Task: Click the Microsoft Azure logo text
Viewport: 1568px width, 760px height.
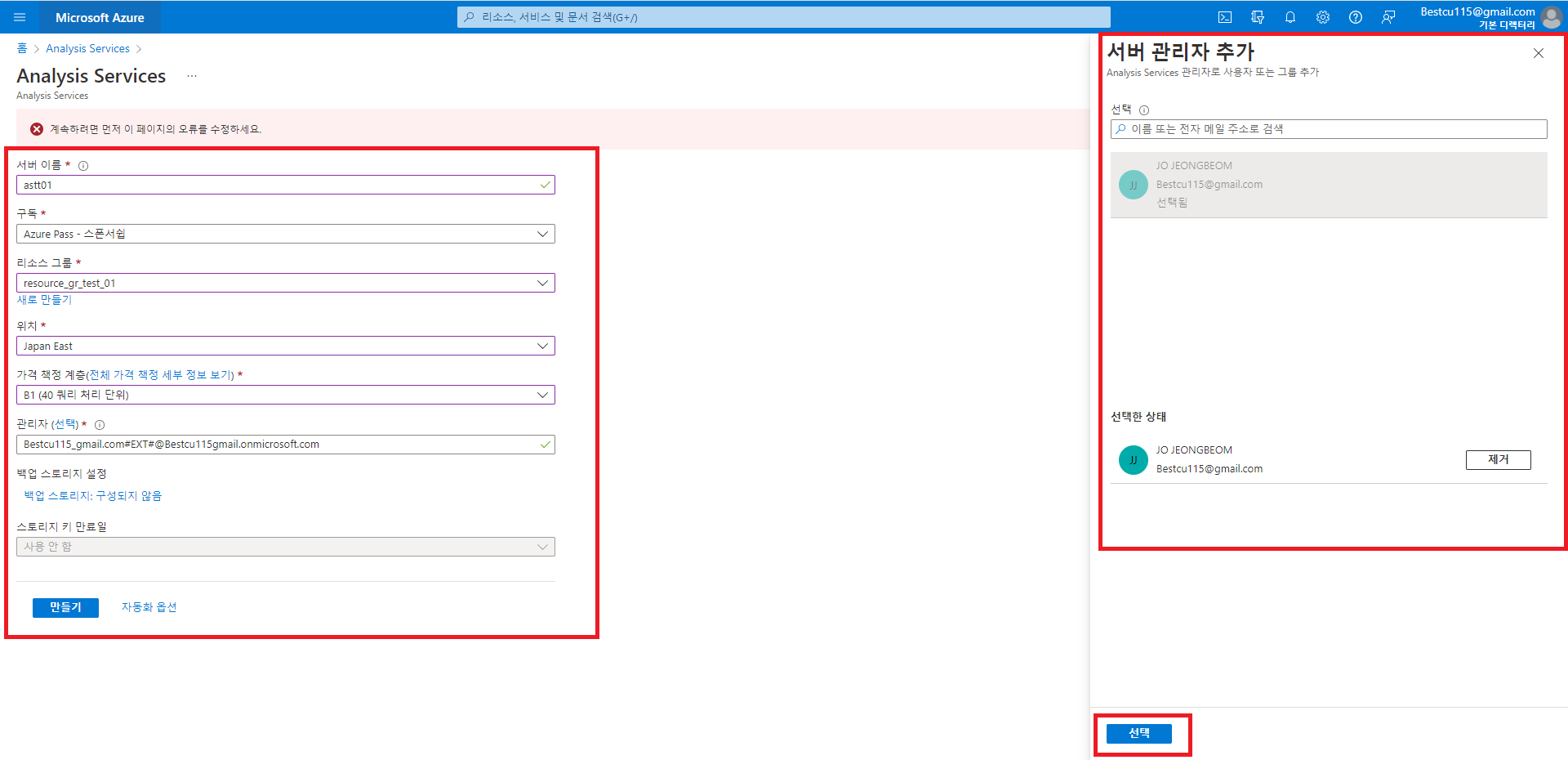Action: tap(100, 17)
